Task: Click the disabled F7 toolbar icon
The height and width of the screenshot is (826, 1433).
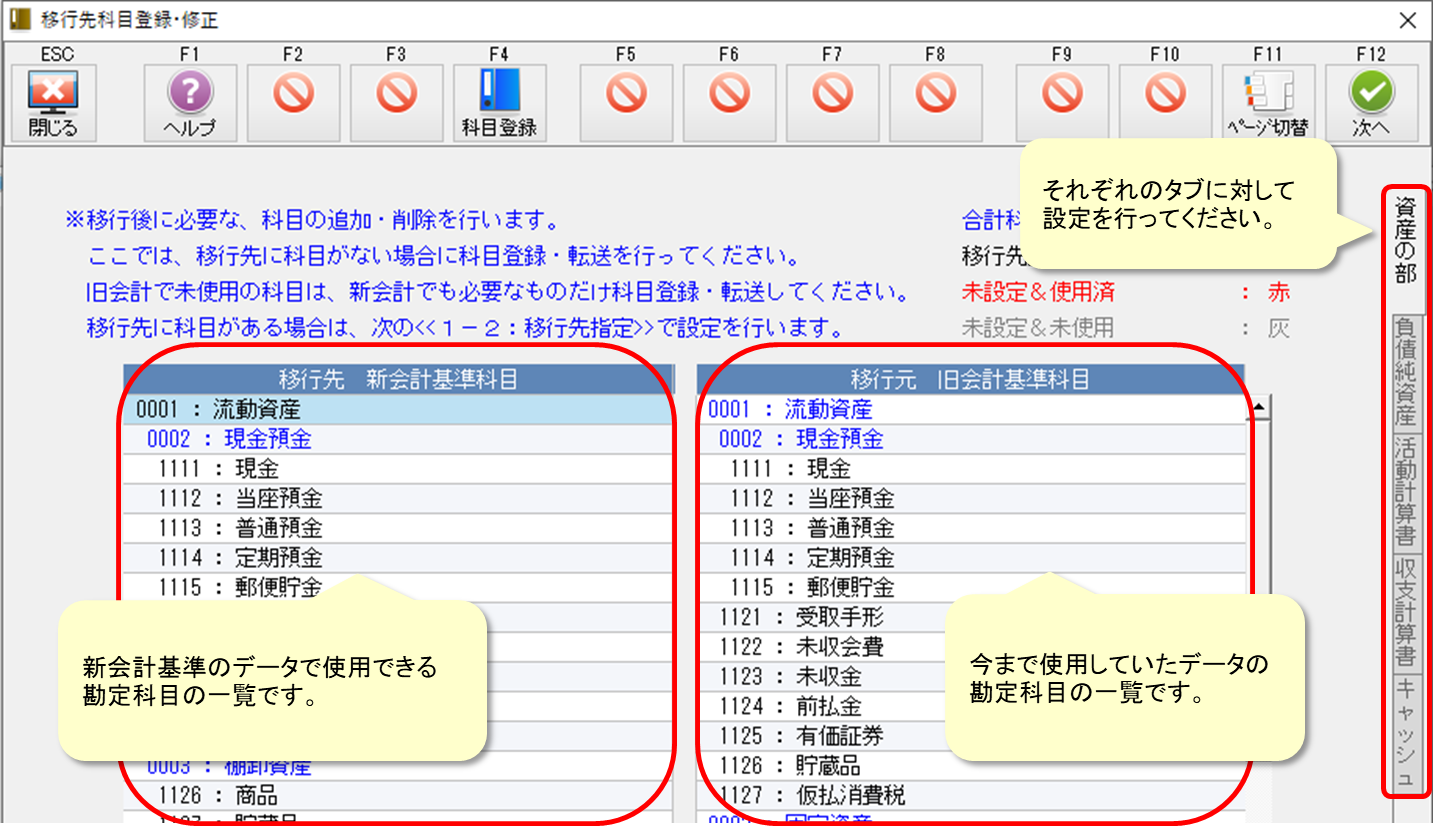Action: click(832, 103)
